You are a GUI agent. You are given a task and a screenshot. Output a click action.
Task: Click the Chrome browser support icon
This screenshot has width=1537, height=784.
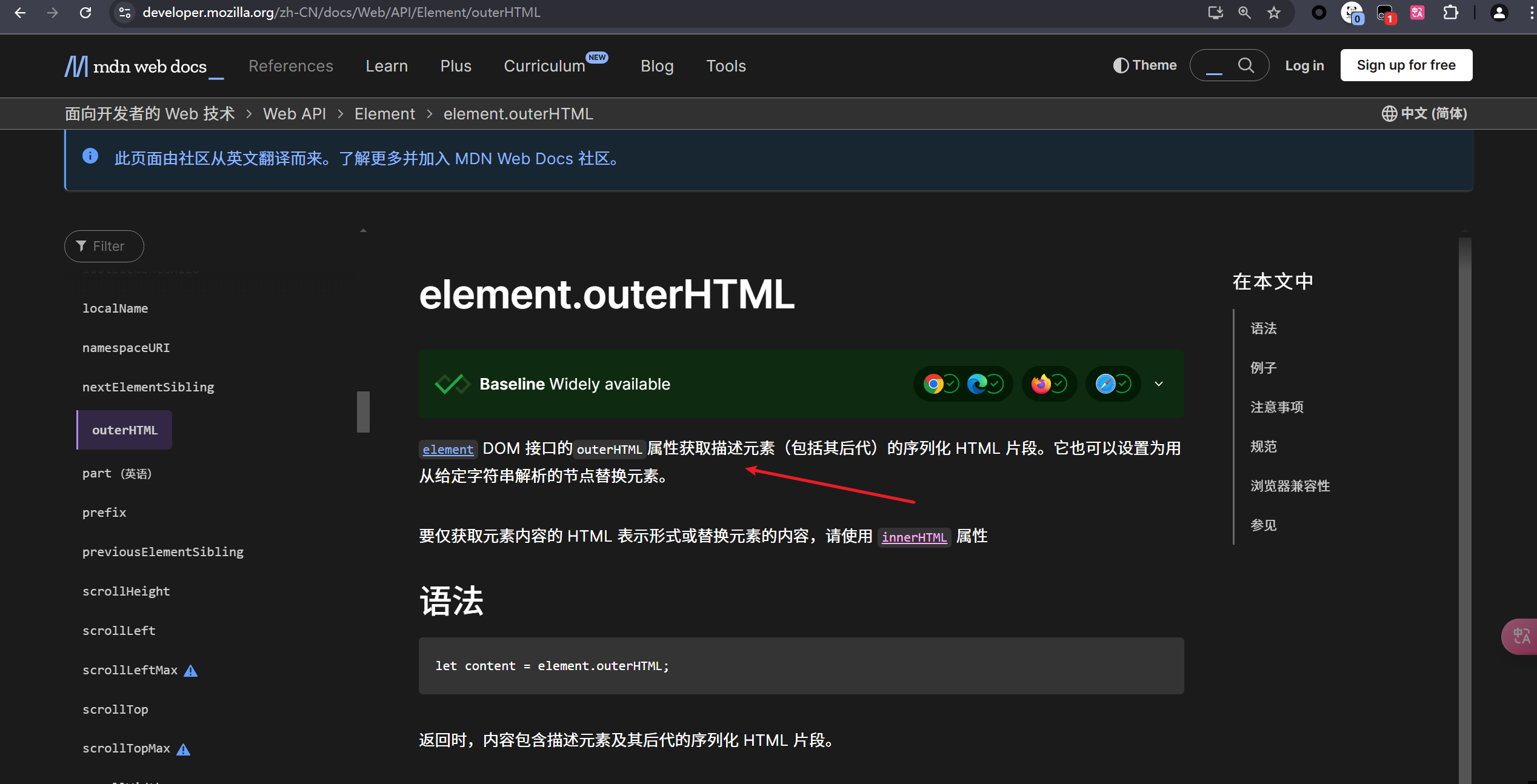pos(933,384)
